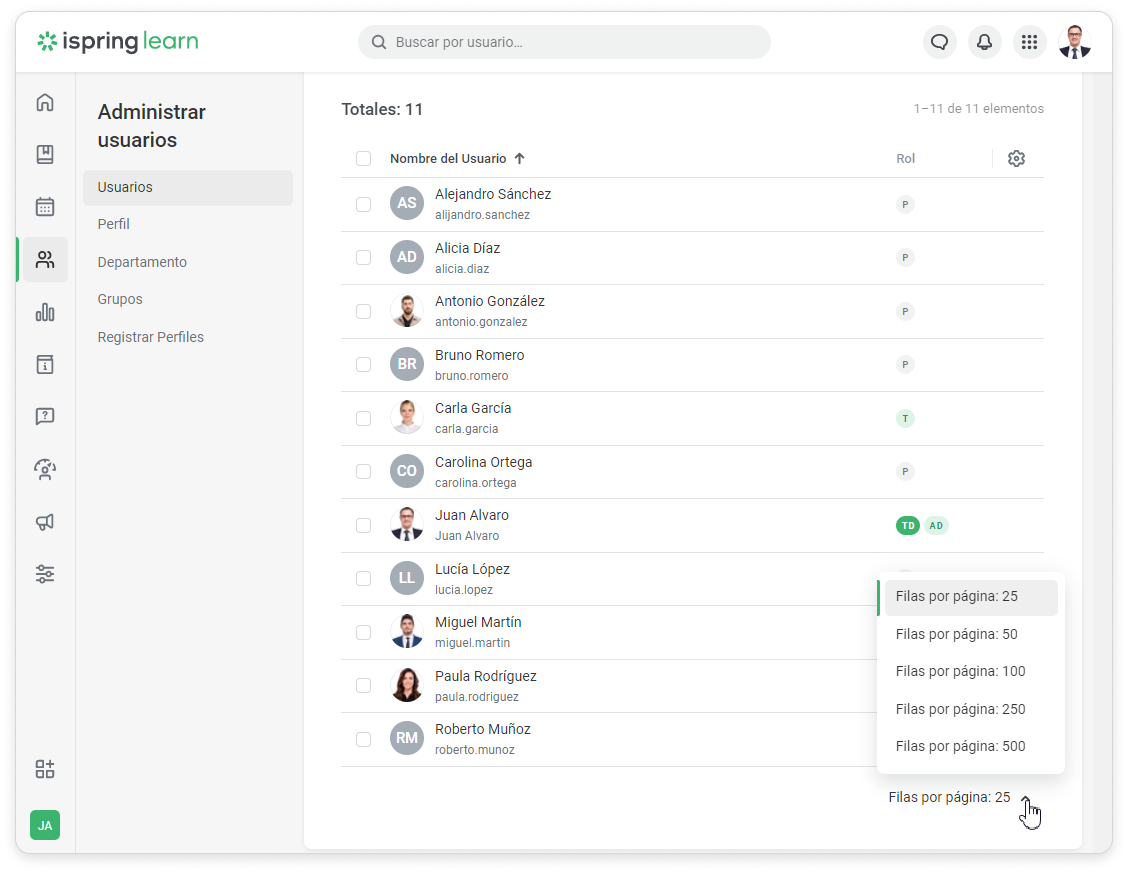The width and height of the screenshot is (1128, 873).
Task: Click the reports bar chart icon
Action: click(x=44, y=312)
